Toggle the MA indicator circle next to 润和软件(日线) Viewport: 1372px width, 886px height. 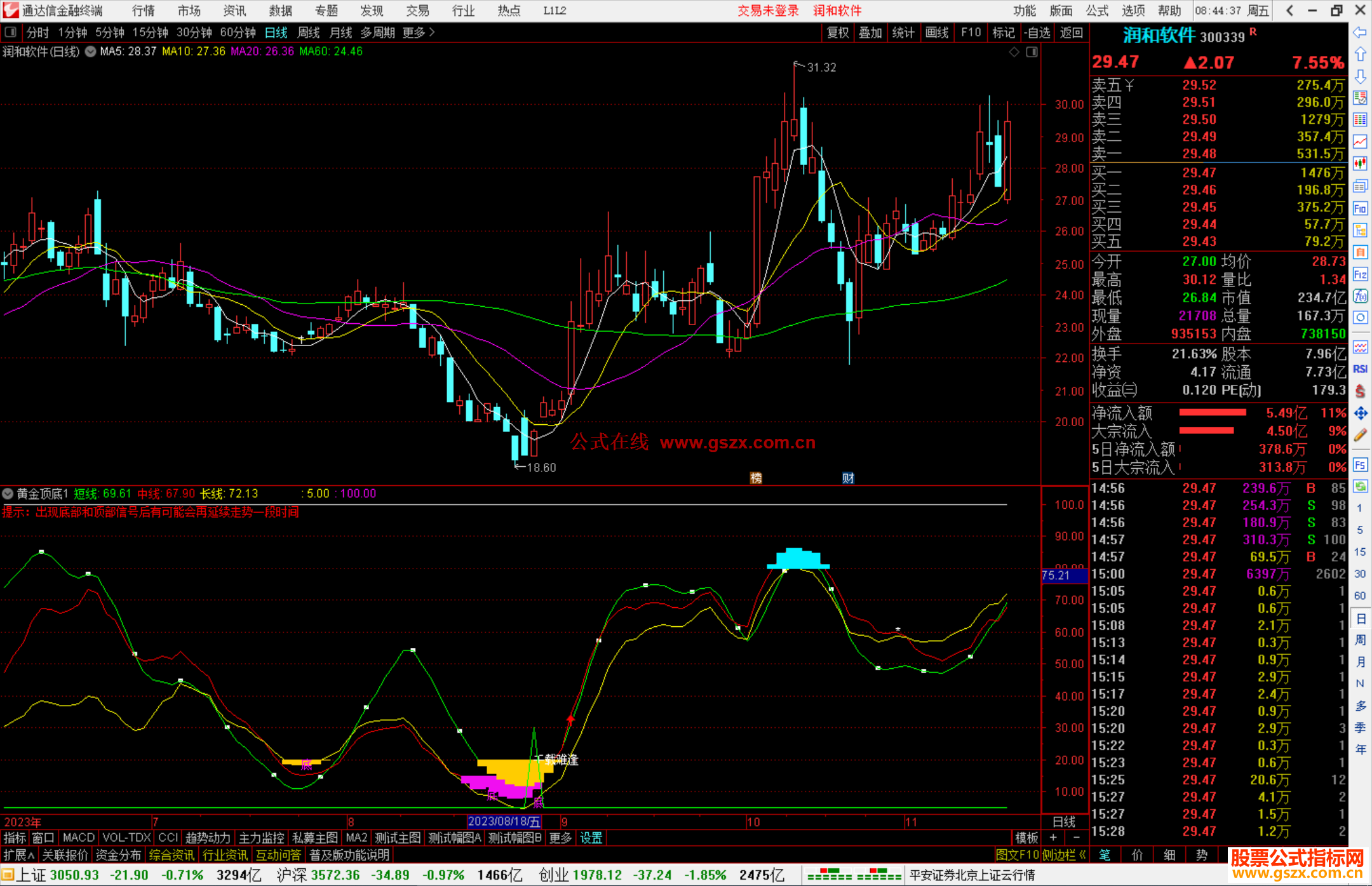coord(90,51)
